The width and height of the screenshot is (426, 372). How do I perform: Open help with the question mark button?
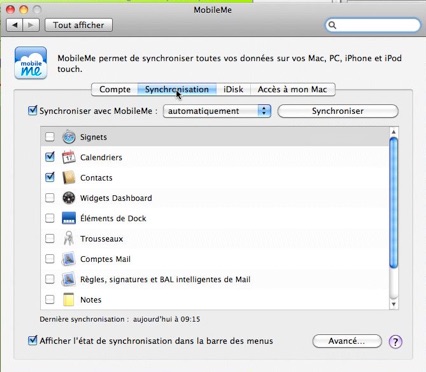pyautogui.click(x=395, y=341)
